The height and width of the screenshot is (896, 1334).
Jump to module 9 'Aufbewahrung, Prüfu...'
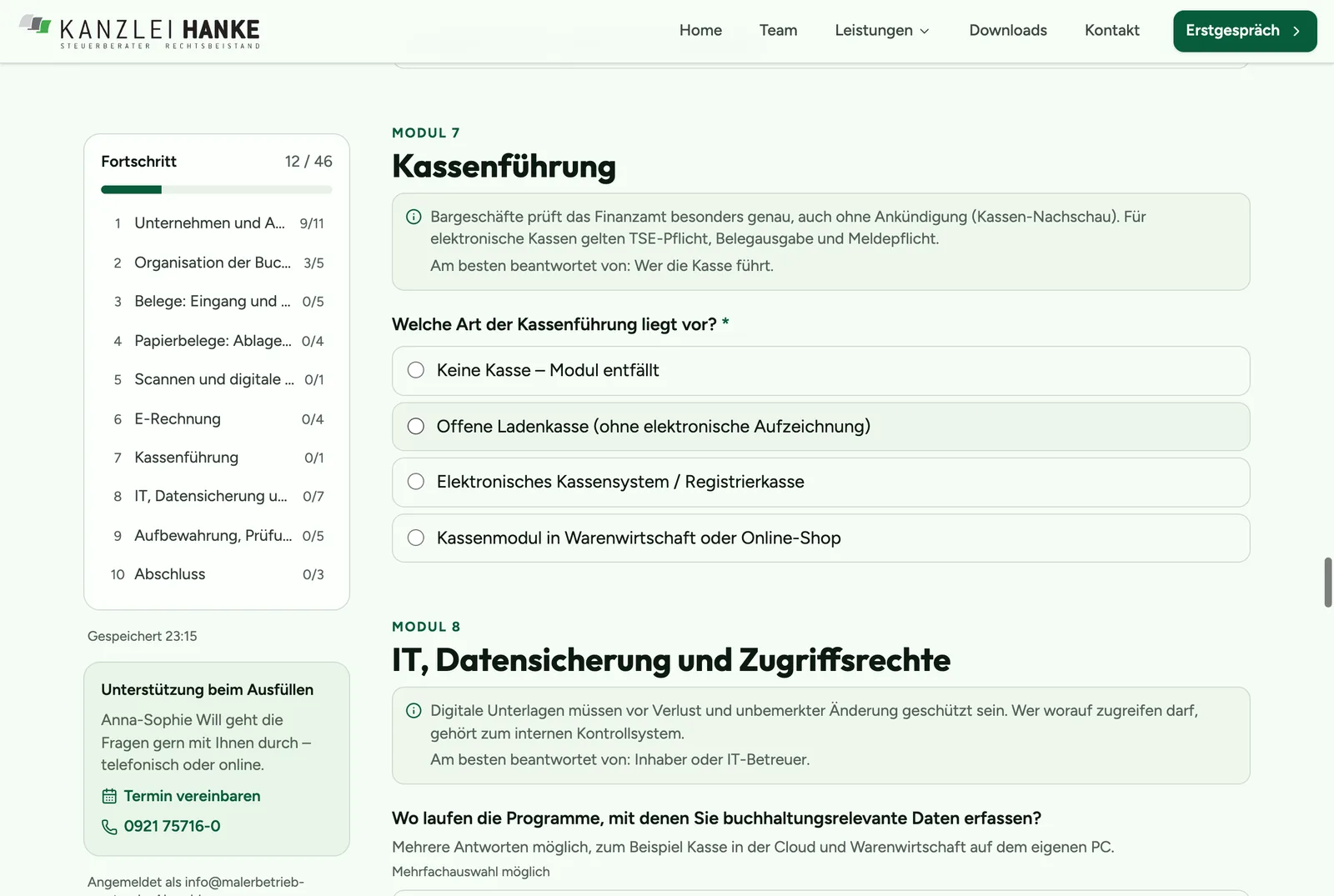coord(217,535)
